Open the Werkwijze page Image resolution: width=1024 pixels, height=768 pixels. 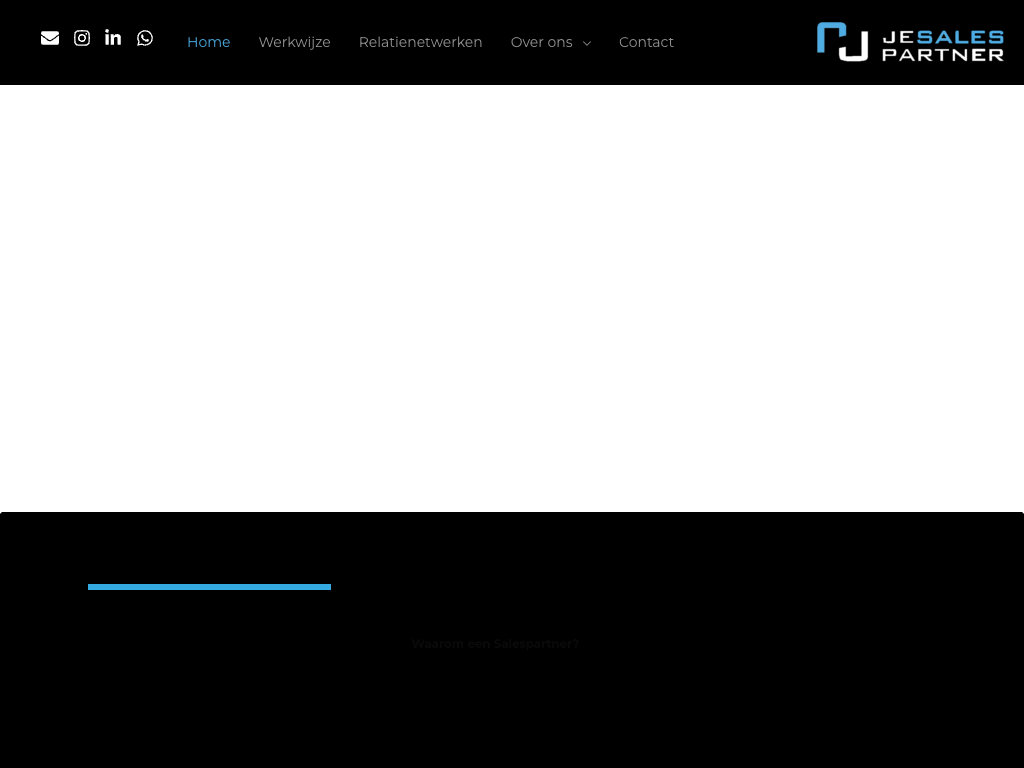[x=294, y=42]
